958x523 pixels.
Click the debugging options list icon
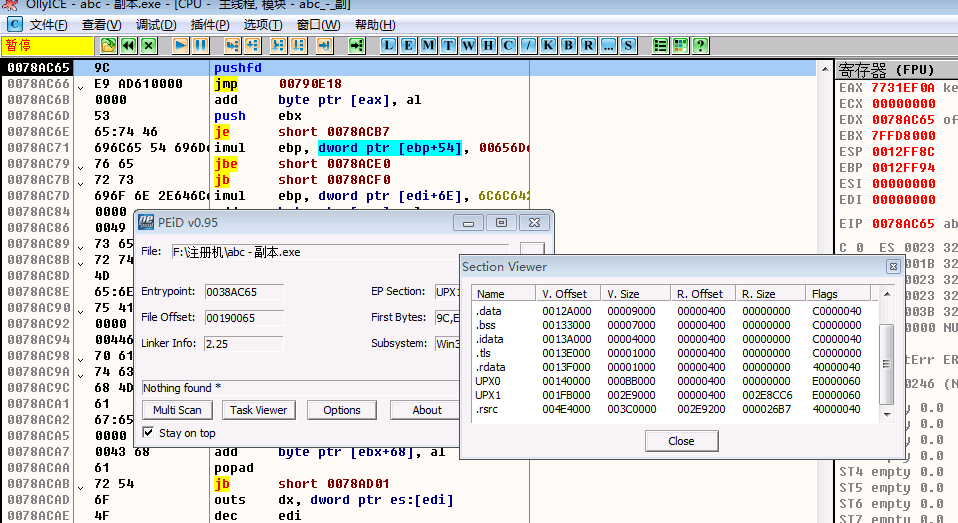coord(660,46)
